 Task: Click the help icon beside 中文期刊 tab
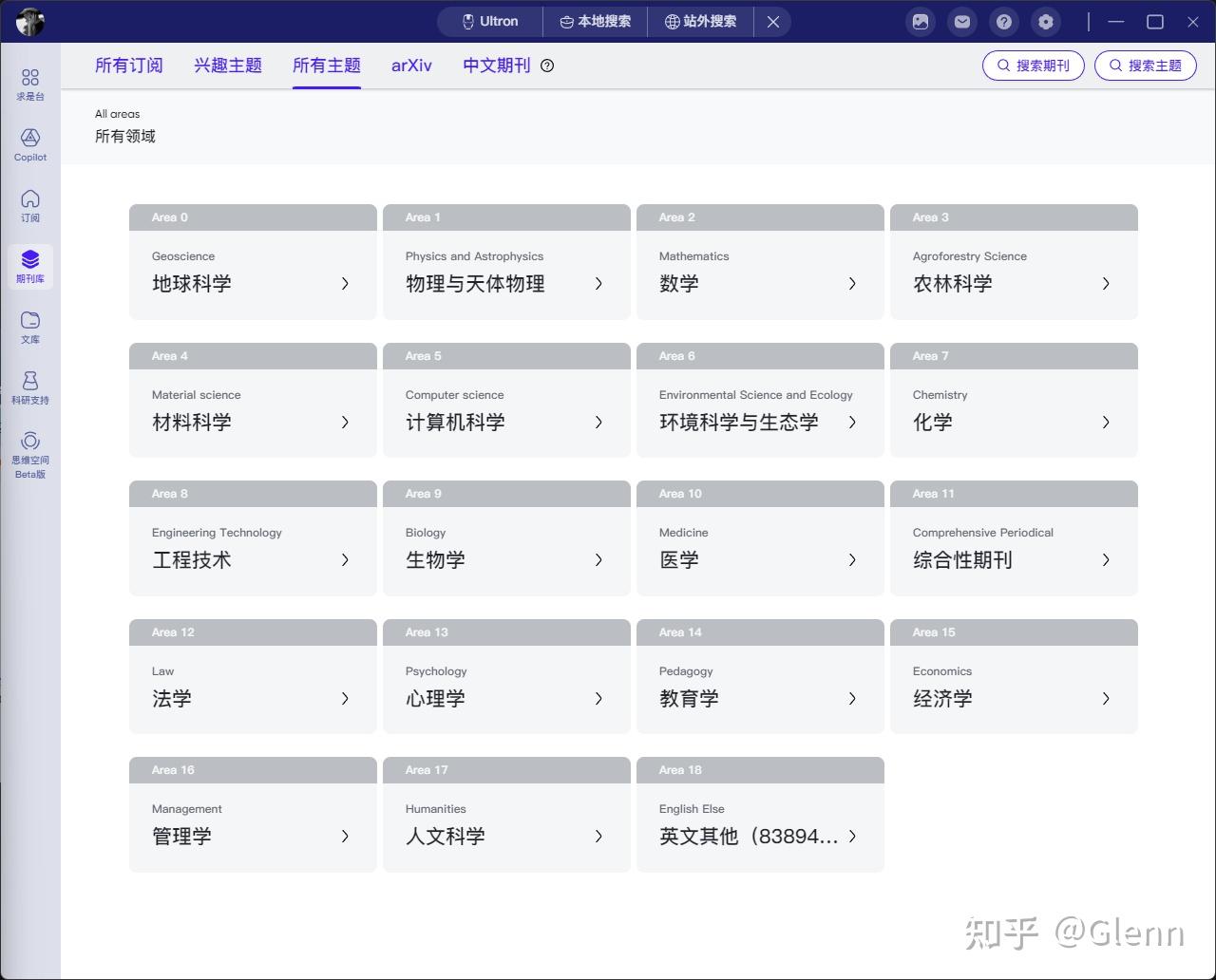pos(546,66)
